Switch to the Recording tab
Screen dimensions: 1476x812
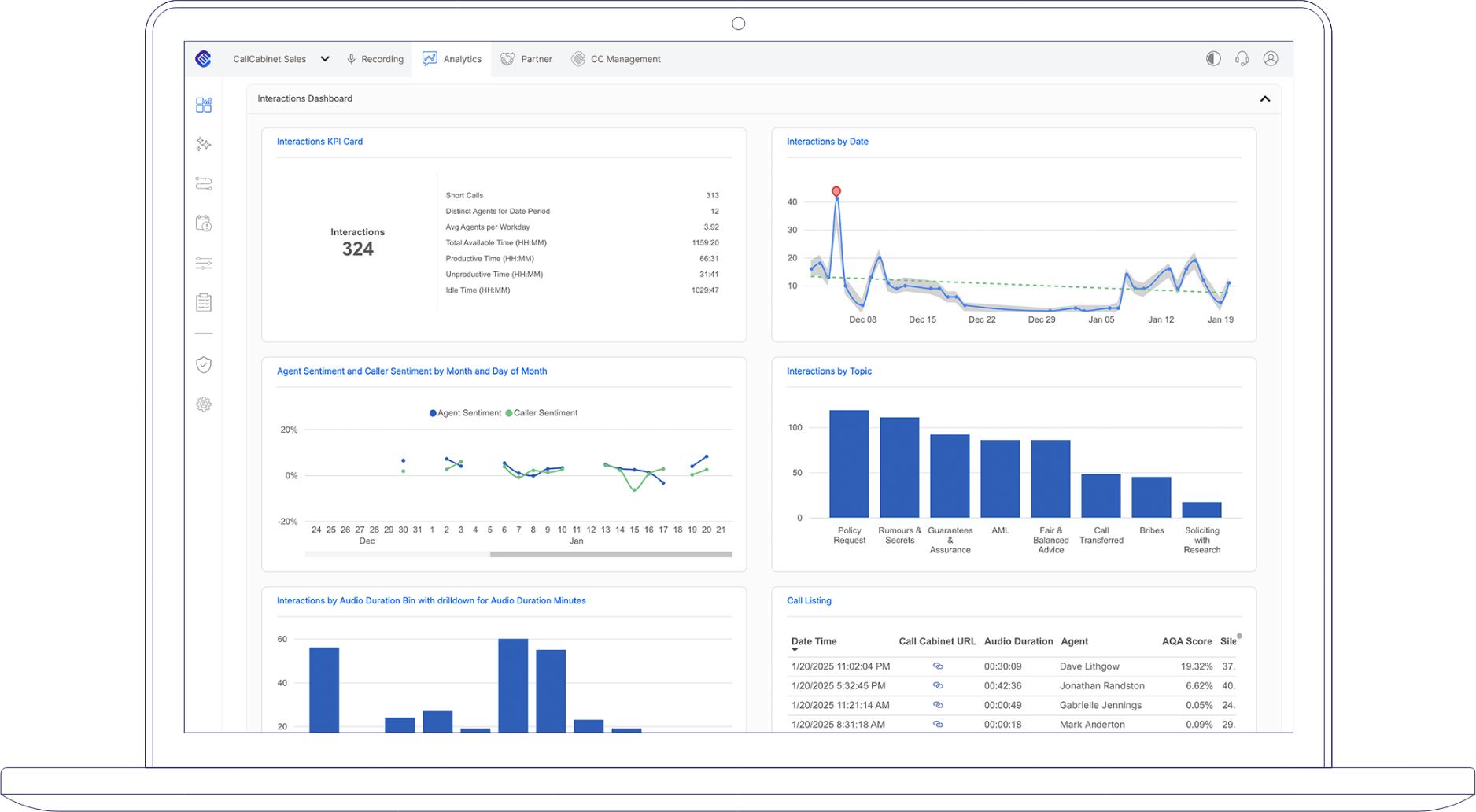(x=375, y=58)
